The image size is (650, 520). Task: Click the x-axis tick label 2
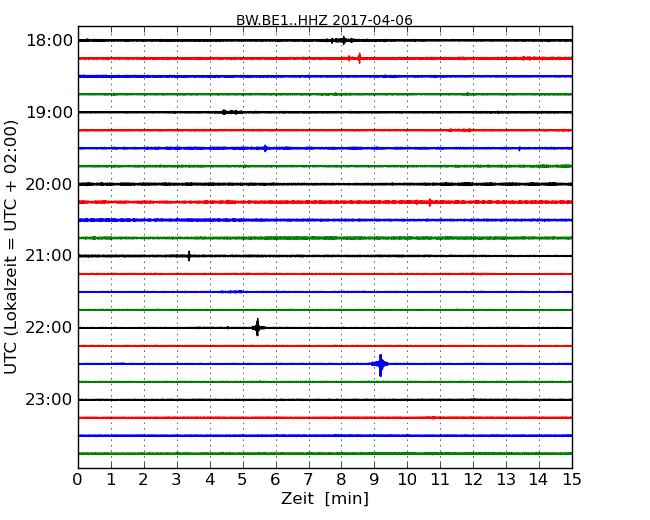(143, 480)
